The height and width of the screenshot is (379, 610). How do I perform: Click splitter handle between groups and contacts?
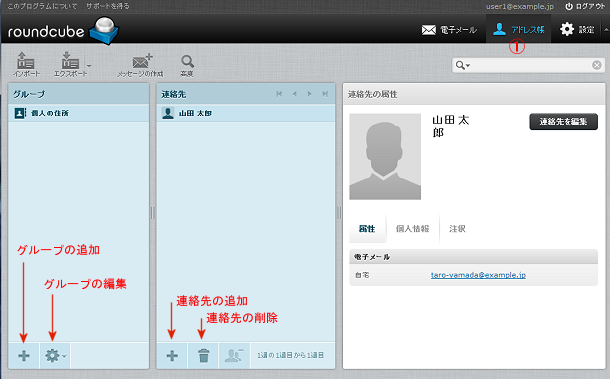(152, 213)
